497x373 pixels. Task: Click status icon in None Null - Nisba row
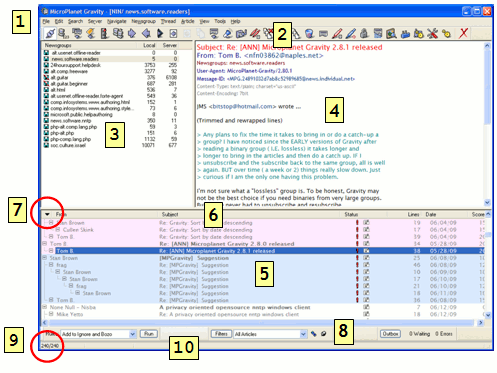(x=366, y=307)
